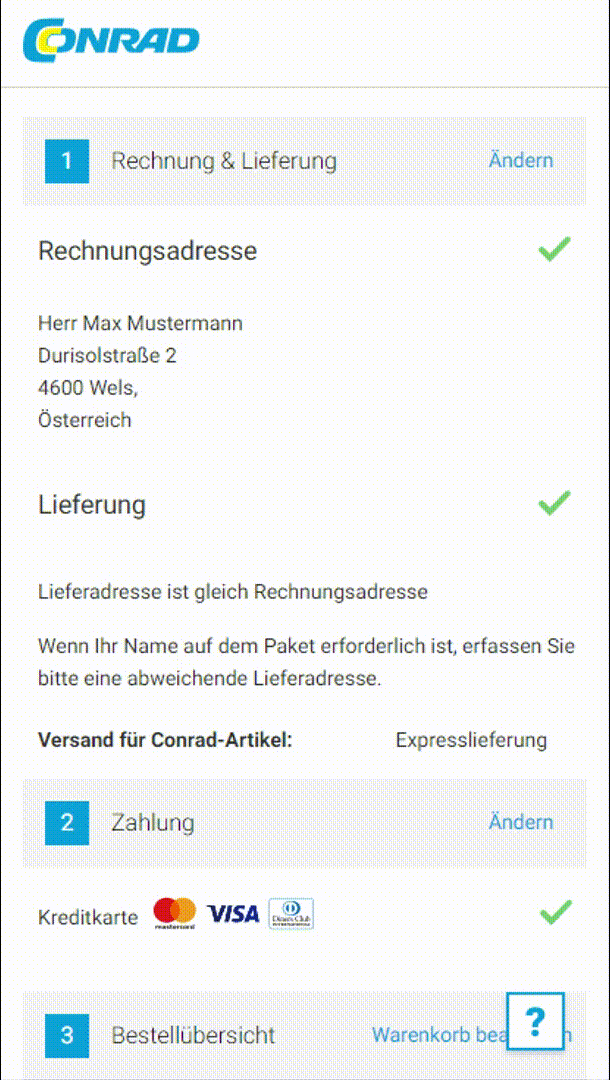This screenshot has height=1080, width=610.
Task: Click Ändern next to Zahlung
Action: (520, 823)
